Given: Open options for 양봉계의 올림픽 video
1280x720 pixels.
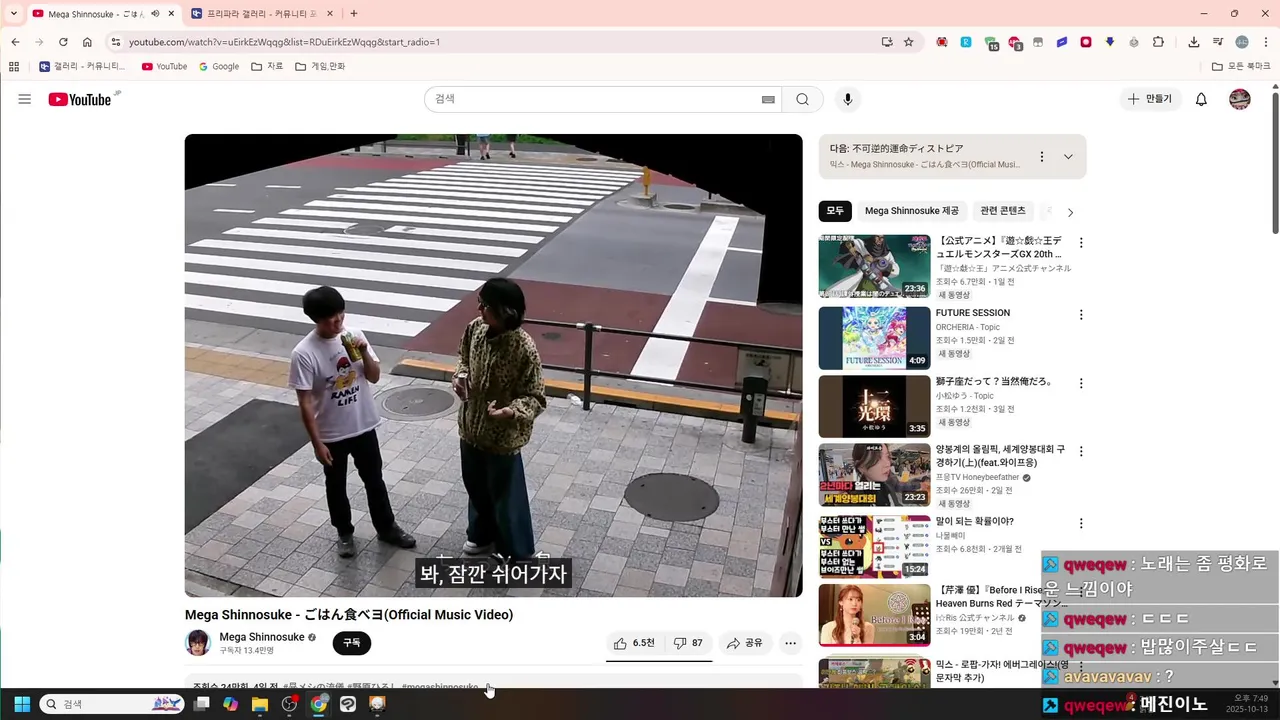Looking at the screenshot, I should 1081,452.
